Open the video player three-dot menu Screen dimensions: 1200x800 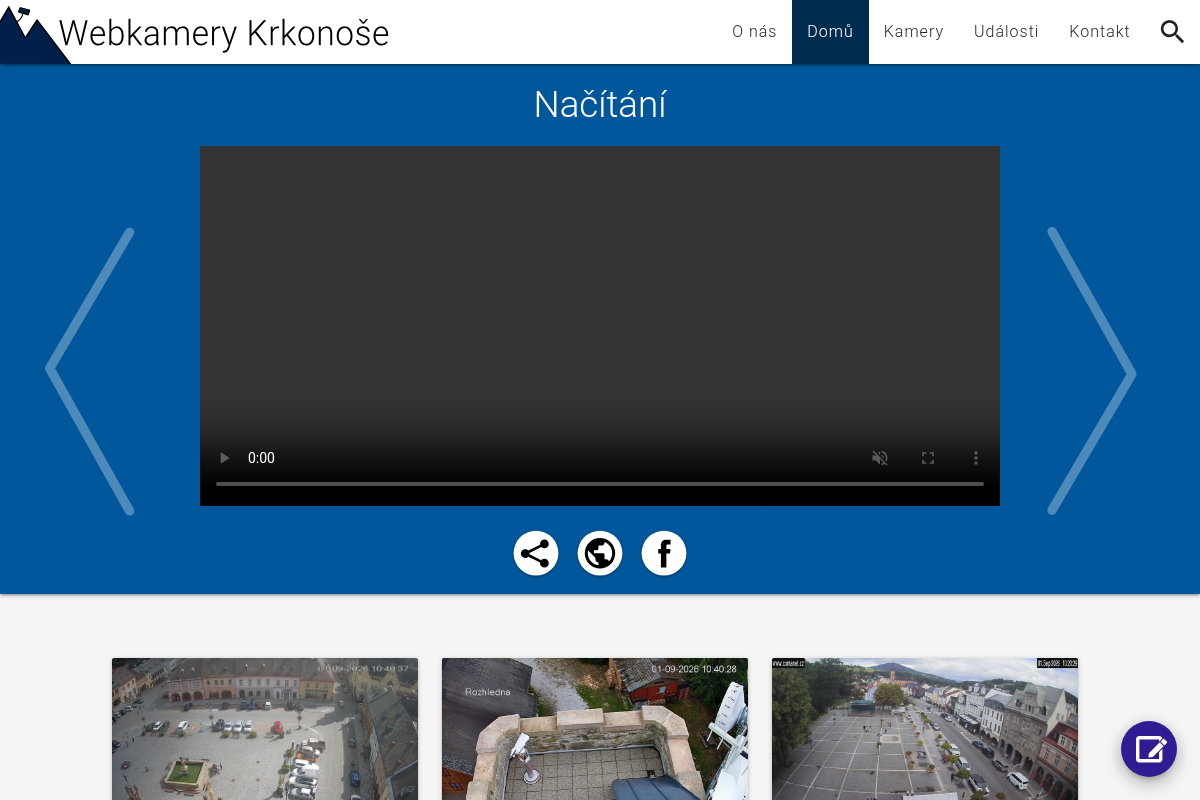[x=976, y=458]
